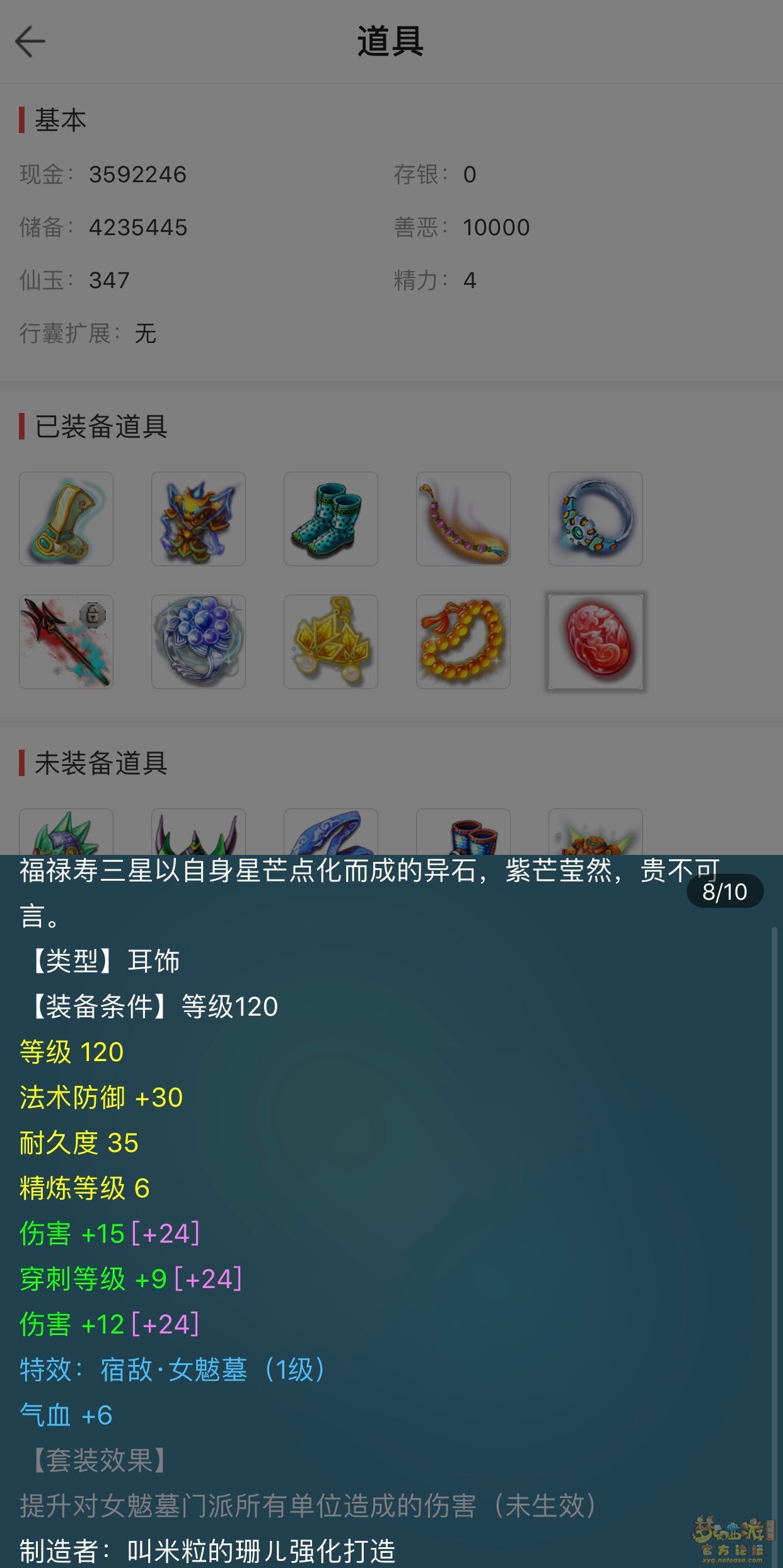Image resolution: width=783 pixels, height=1568 pixels.
Task: Select the red engraved stone item
Action: click(x=596, y=642)
